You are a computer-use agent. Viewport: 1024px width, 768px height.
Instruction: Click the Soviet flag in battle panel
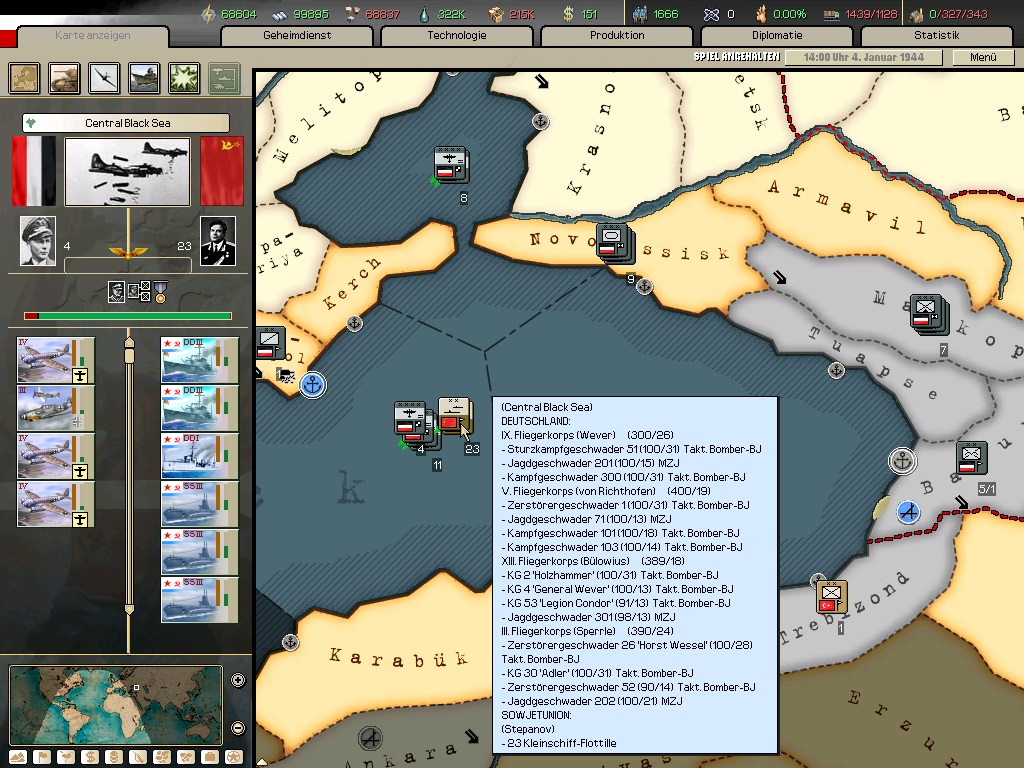[222, 171]
